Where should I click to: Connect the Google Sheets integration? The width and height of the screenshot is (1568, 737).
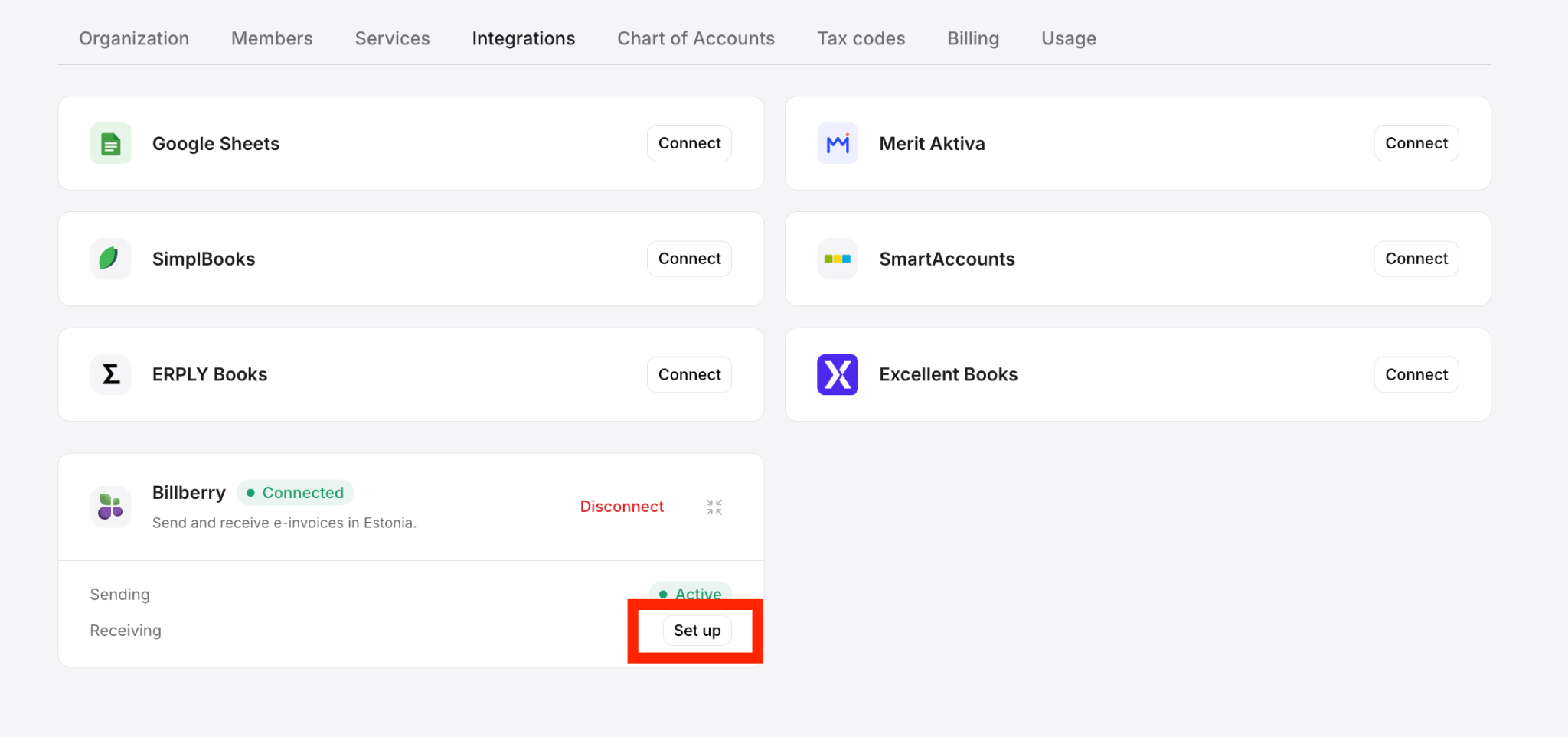click(689, 143)
